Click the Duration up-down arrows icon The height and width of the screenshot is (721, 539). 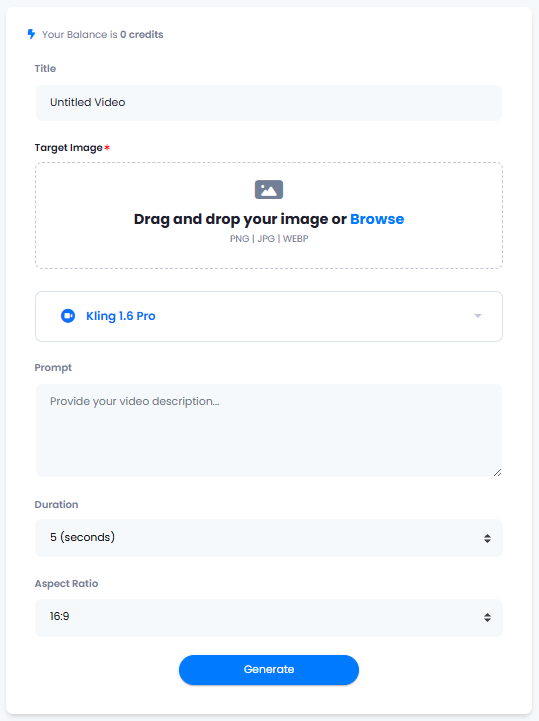[x=487, y=538]
